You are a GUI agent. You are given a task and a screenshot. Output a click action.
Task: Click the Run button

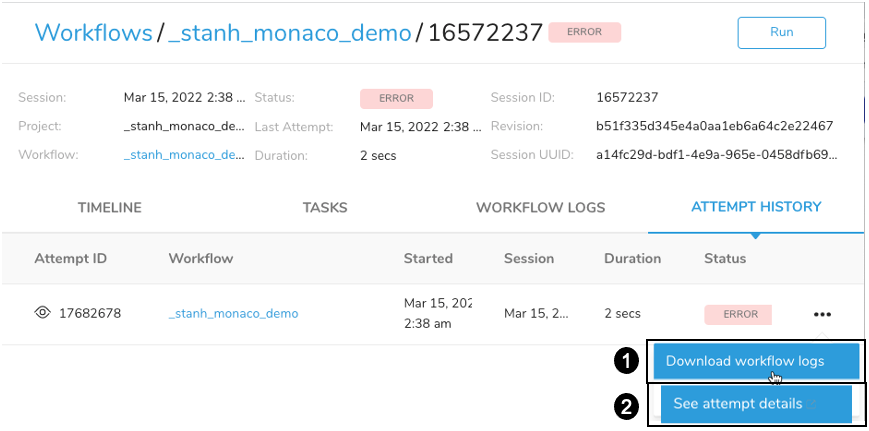point(781,32)
